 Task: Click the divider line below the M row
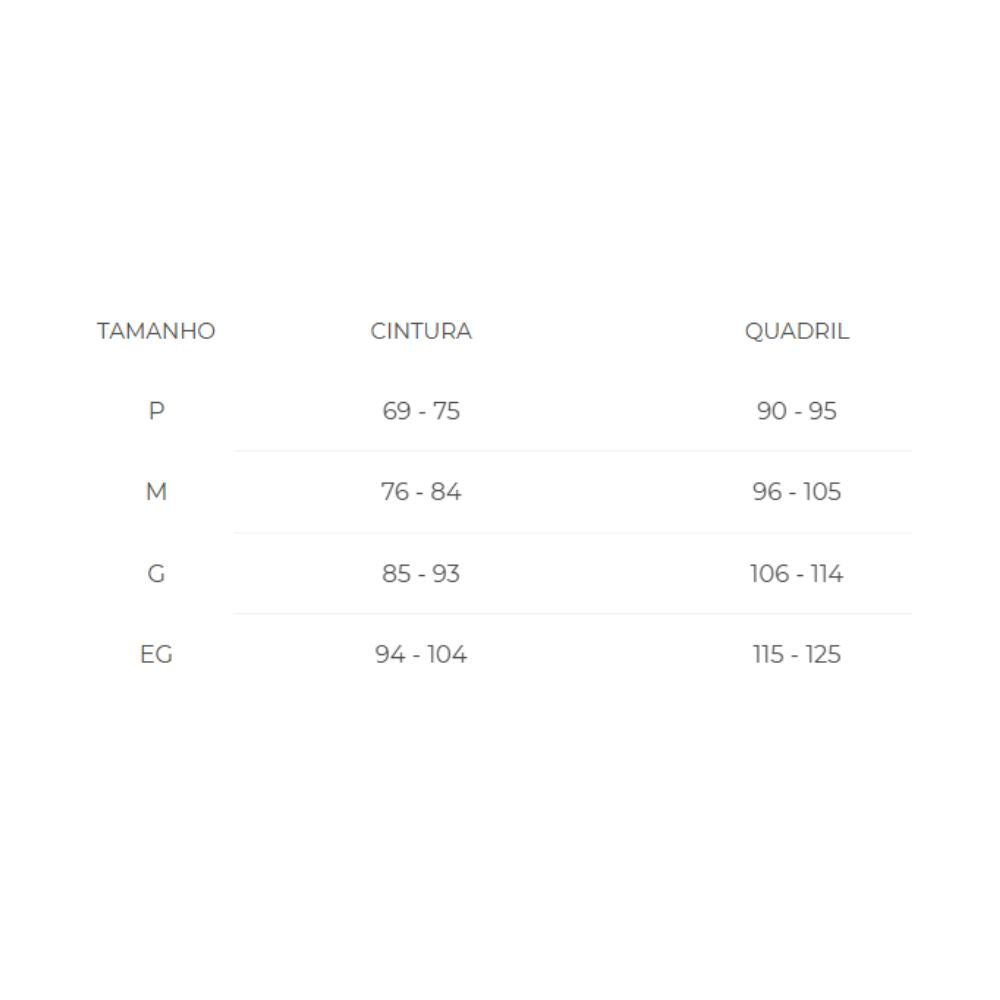click(572, 533)
